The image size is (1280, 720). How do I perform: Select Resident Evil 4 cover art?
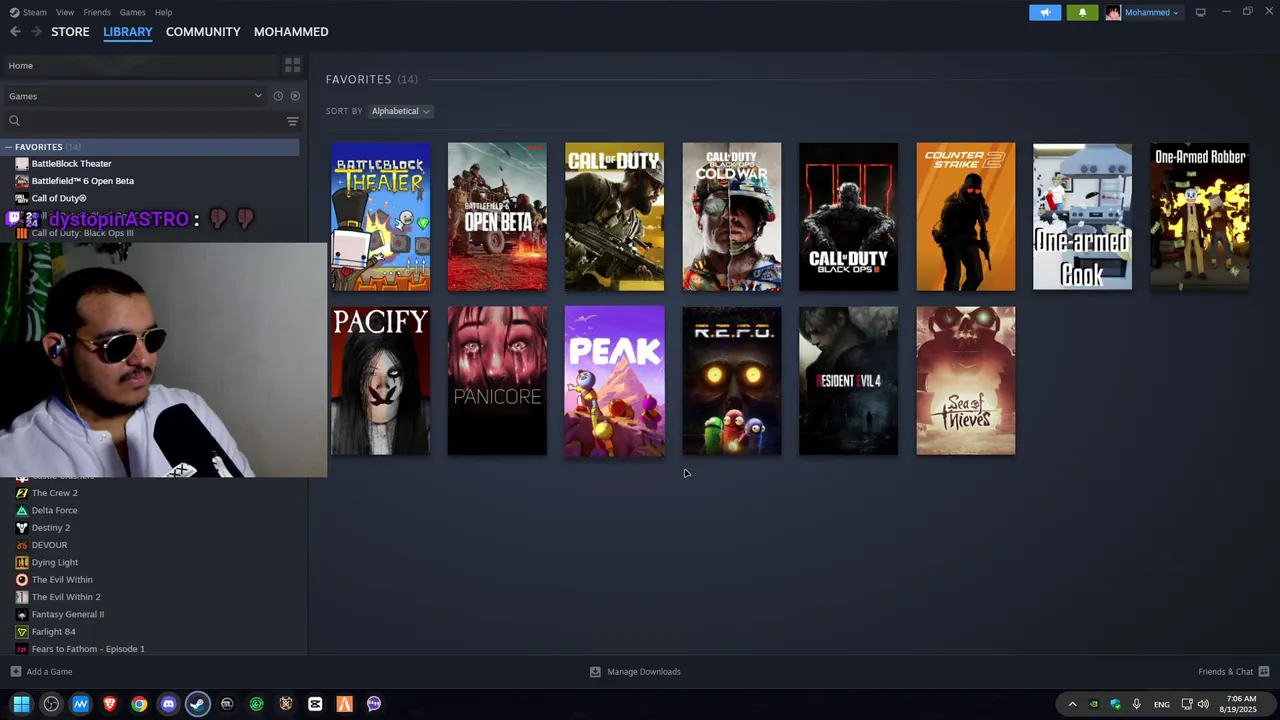pos(848,381)
